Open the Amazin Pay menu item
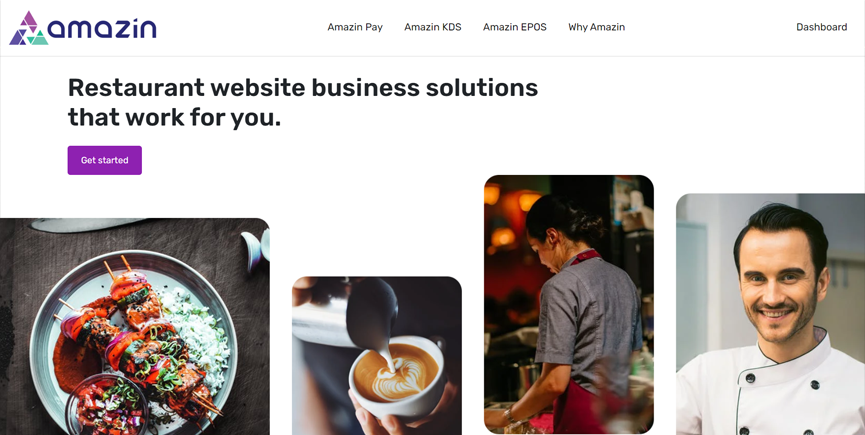Image resolution: width=865 pixels, height=435 pixels. (355, 27)
